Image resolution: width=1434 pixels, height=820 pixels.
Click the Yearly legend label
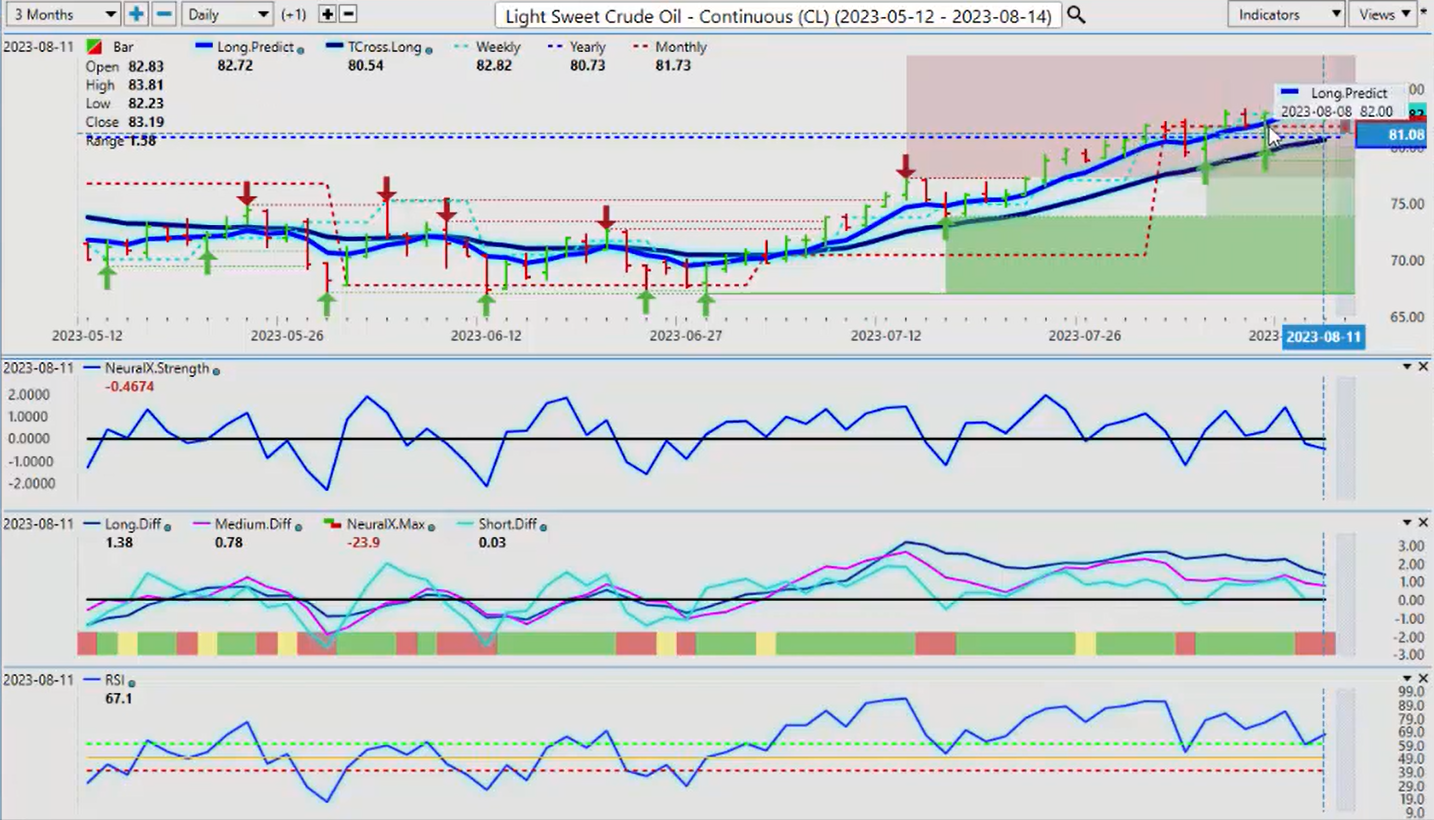point(588,47)
